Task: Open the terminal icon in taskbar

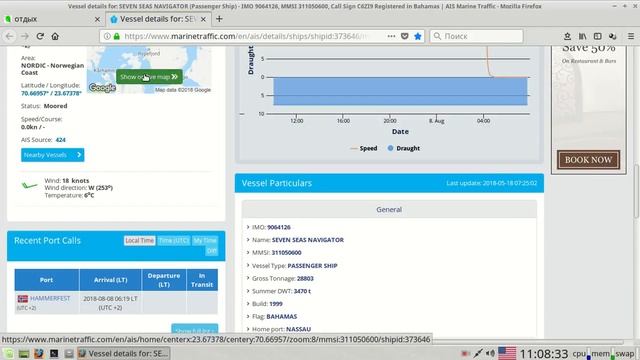Action: pyautogui.click(x=54, y=353)
